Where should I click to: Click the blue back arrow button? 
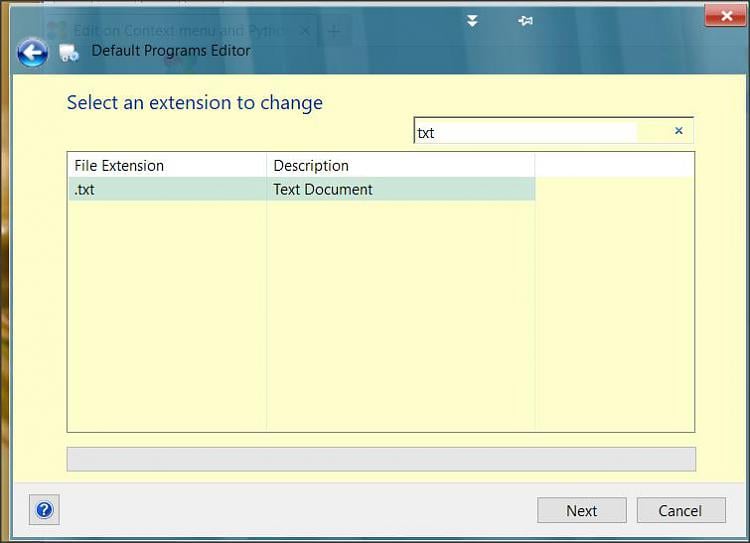(32, 52)
